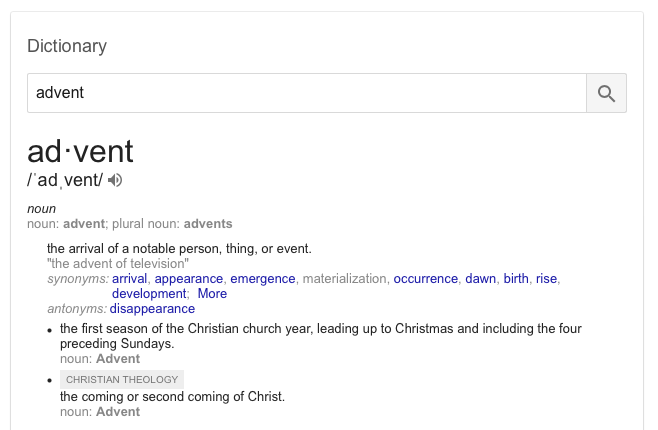Click the plural noun form advents
This screenshot has height=430, width=658.
(x=208, y=224)
